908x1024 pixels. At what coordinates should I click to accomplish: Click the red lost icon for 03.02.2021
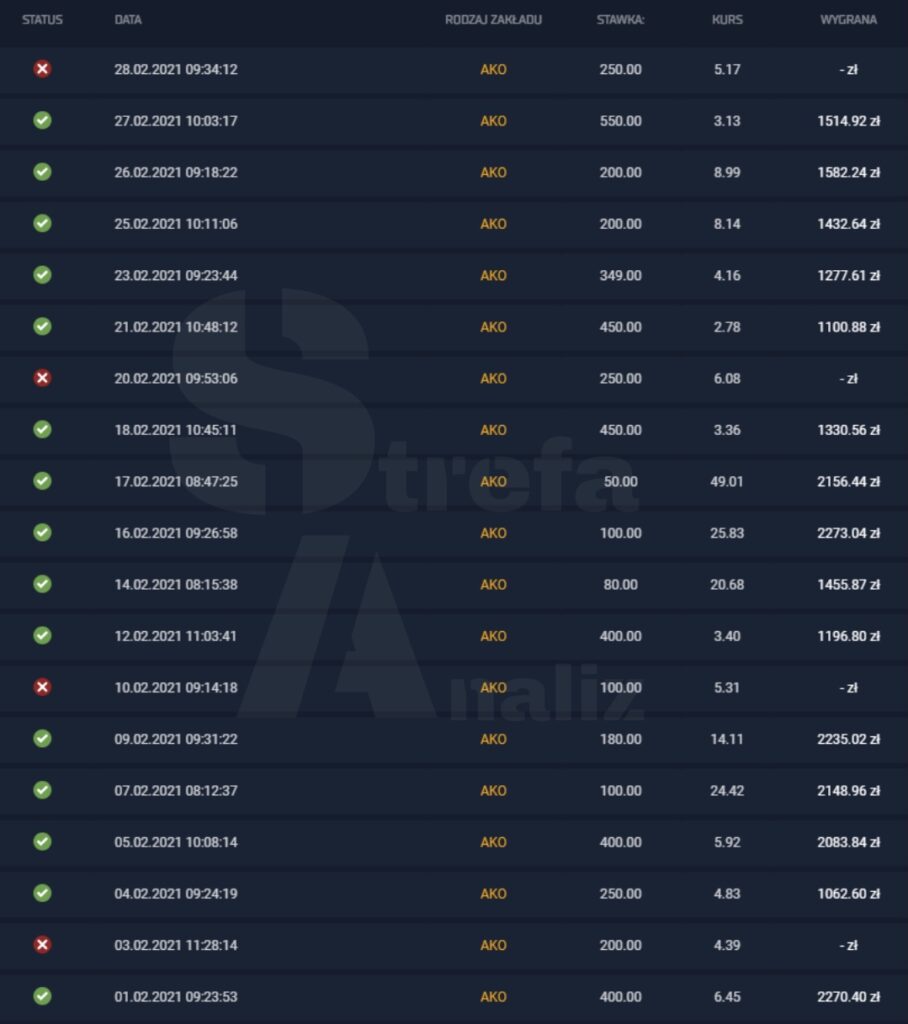(42, 945)
